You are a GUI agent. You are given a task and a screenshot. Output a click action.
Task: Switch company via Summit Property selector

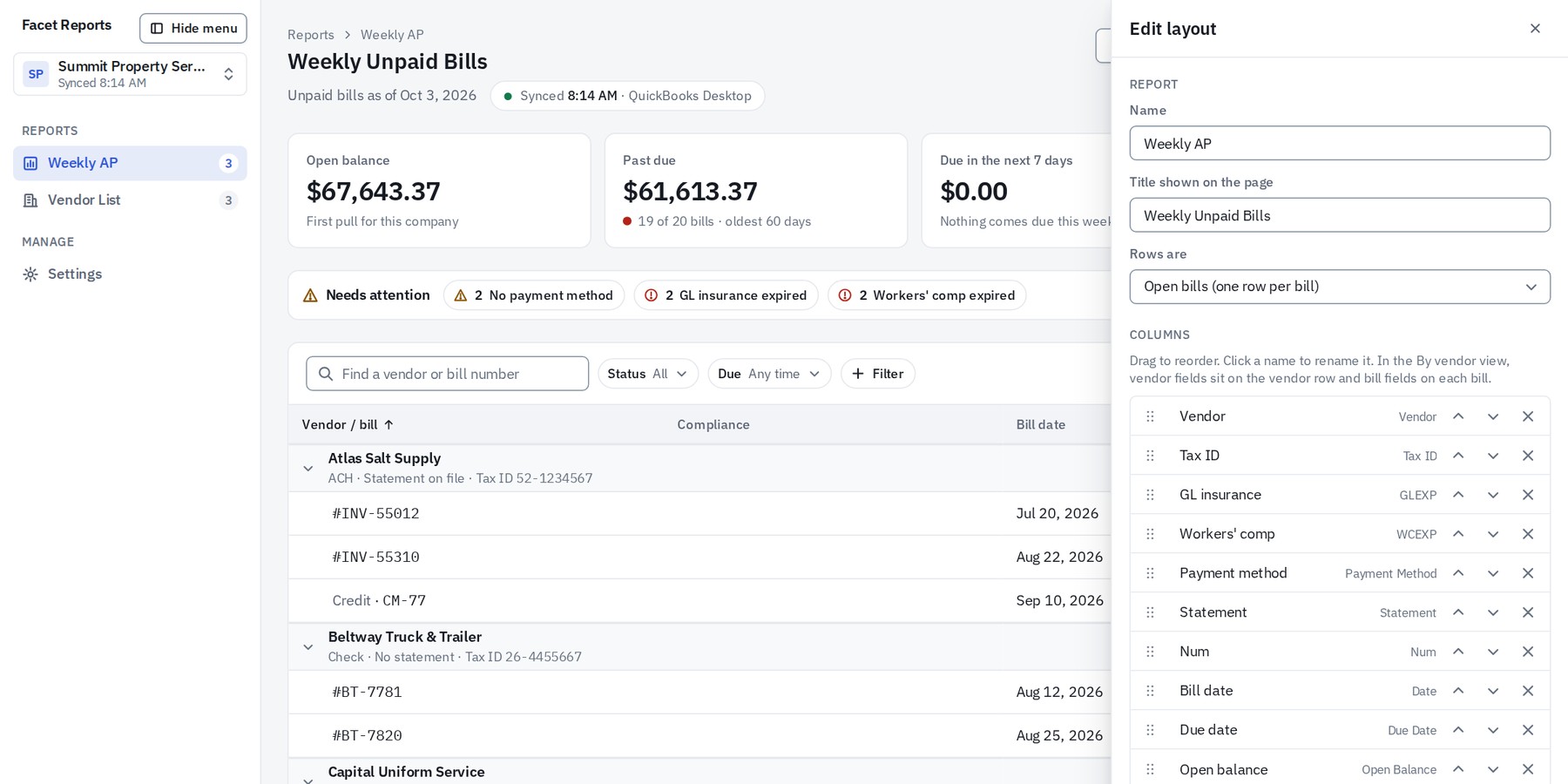click(130, 74)
